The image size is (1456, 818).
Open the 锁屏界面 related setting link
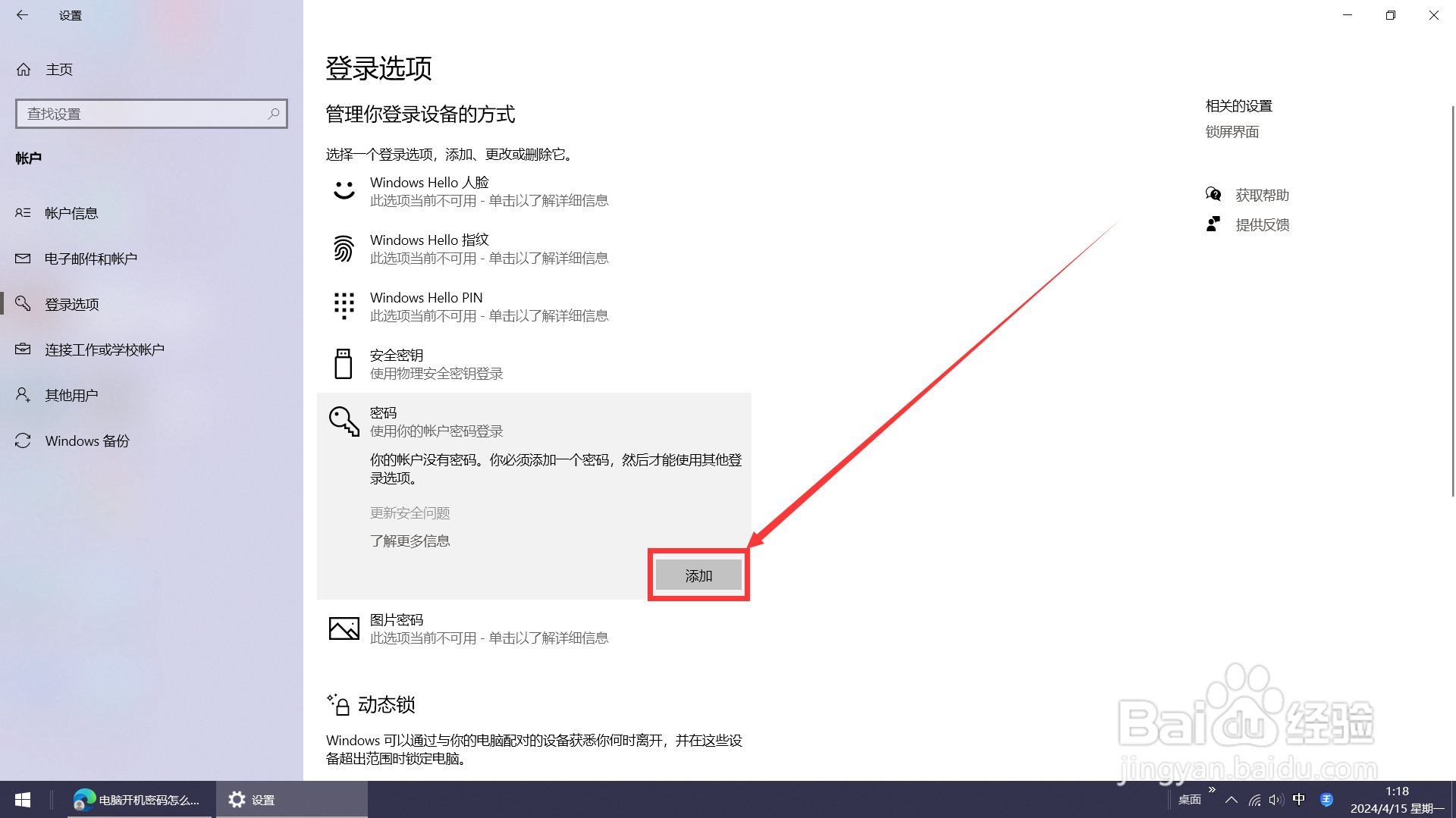pos(1232,132)
